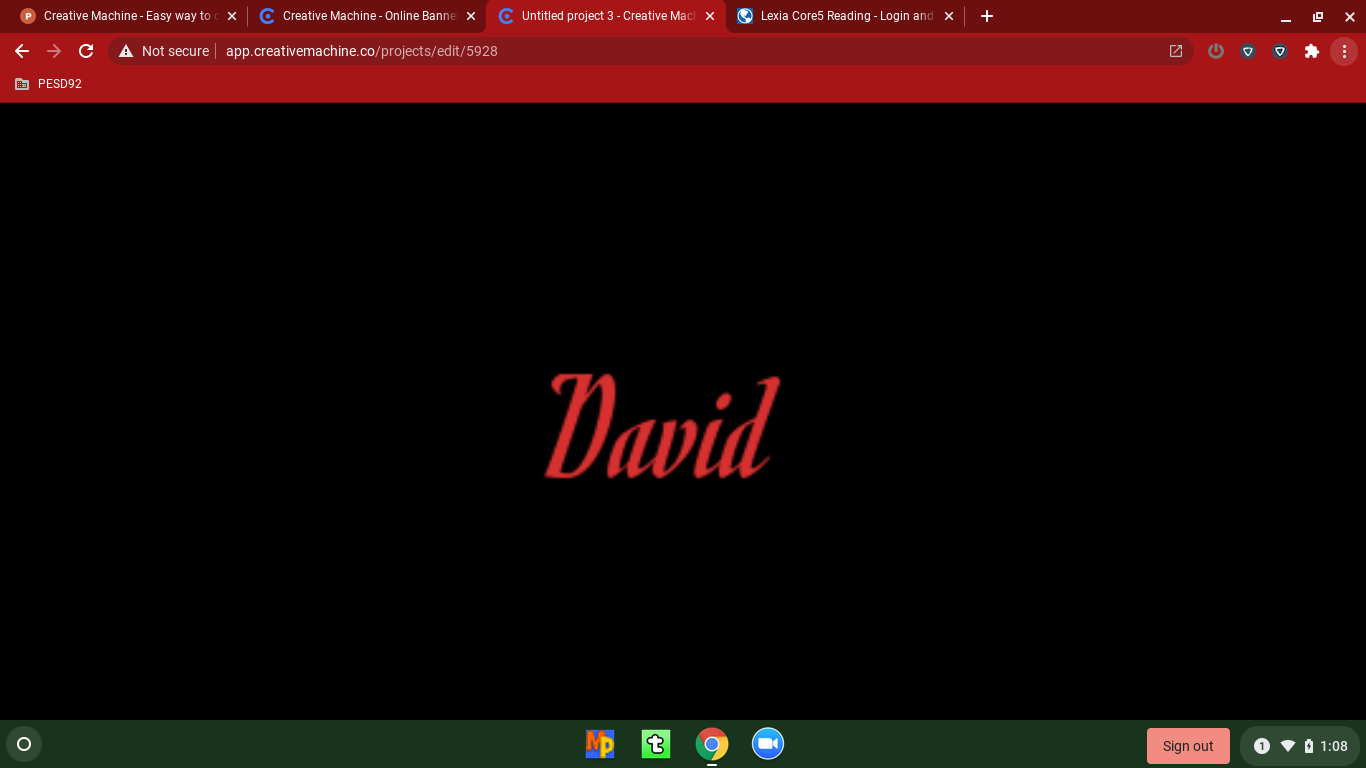
Task: Click the first shield icon beside extensions
Action: tap(1248, 51)
